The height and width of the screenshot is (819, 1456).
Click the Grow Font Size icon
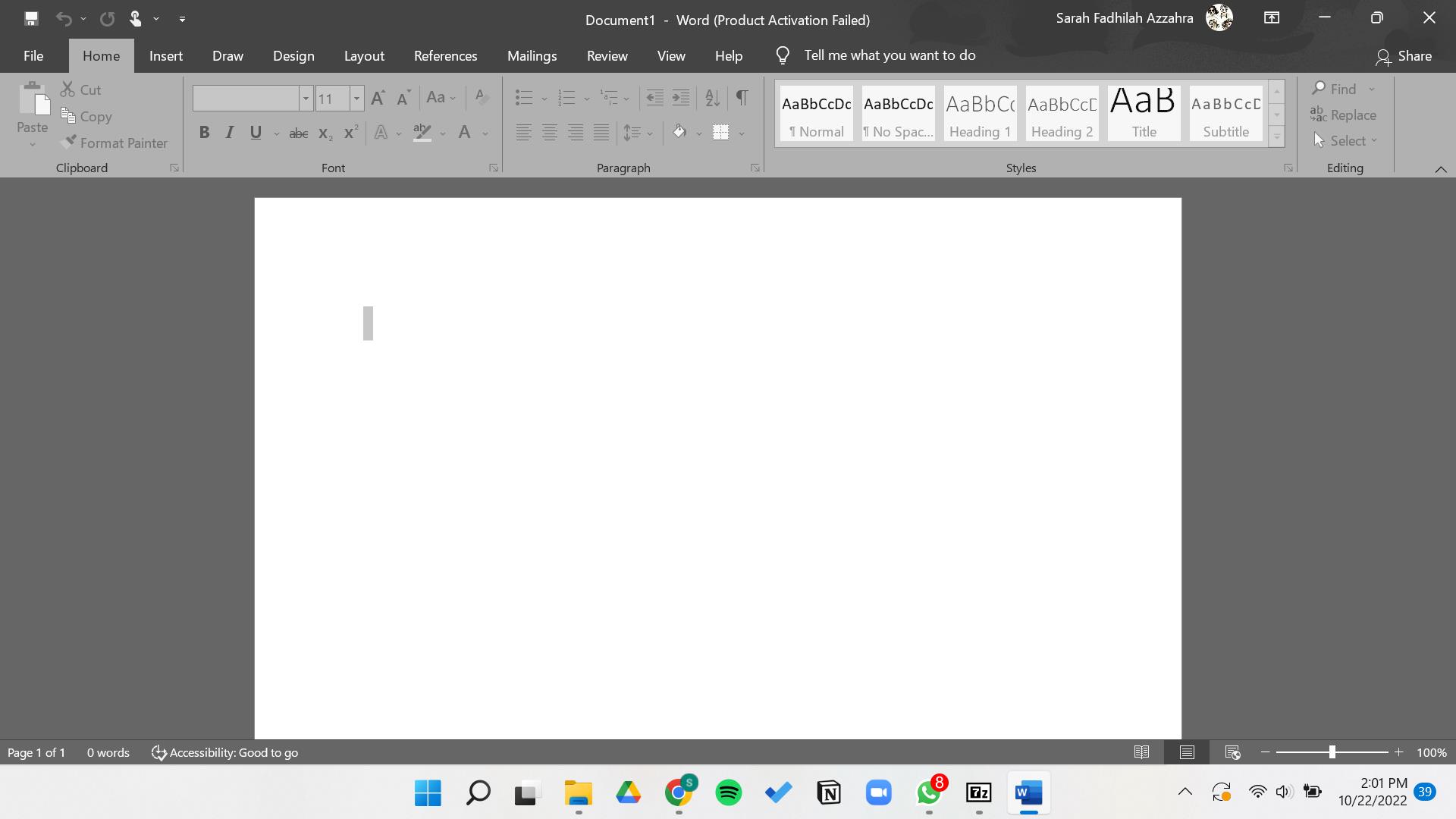378,97
